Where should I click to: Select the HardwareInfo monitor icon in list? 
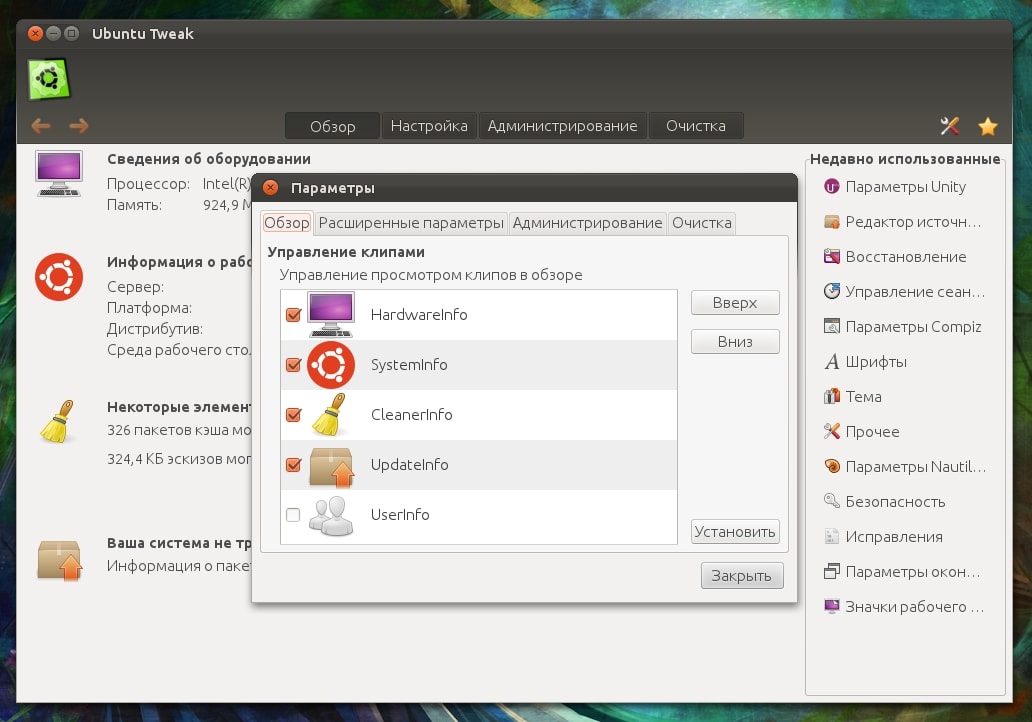point(331,315)
